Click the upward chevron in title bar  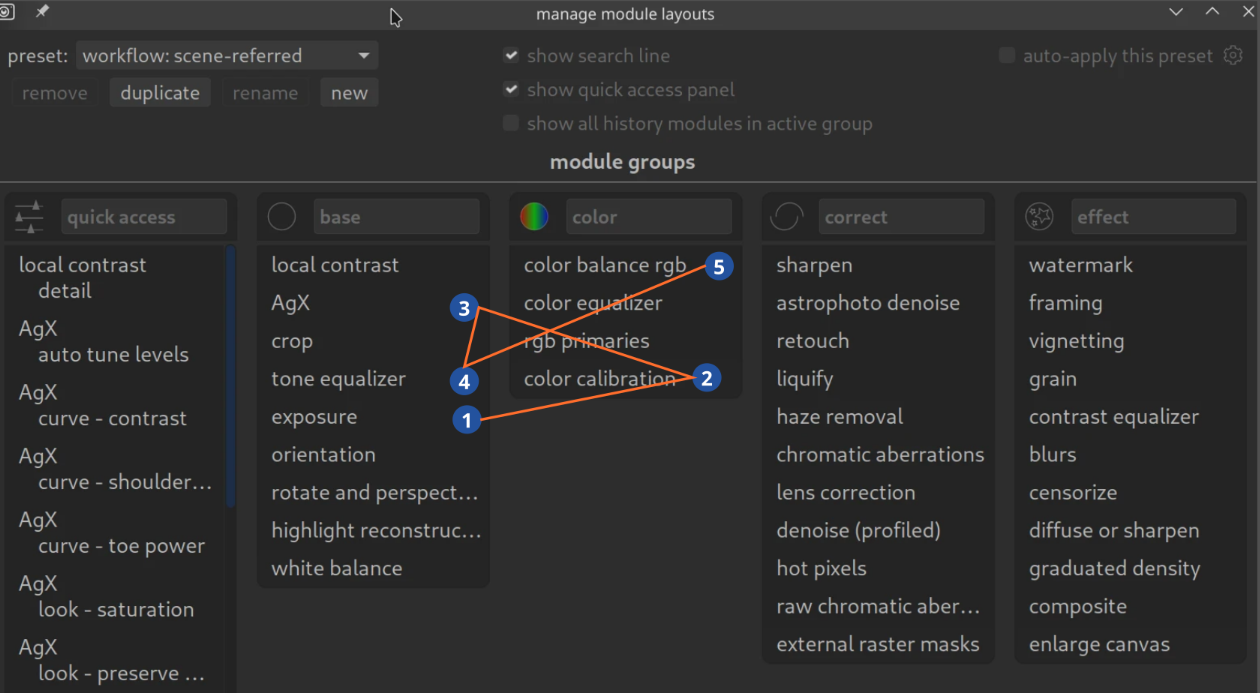coord(1212,12)
